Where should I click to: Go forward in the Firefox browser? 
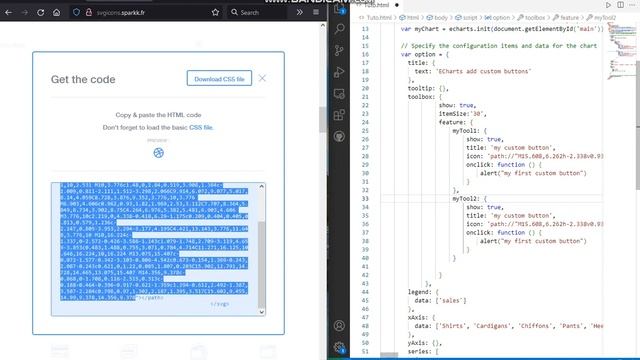pos(24,13)
